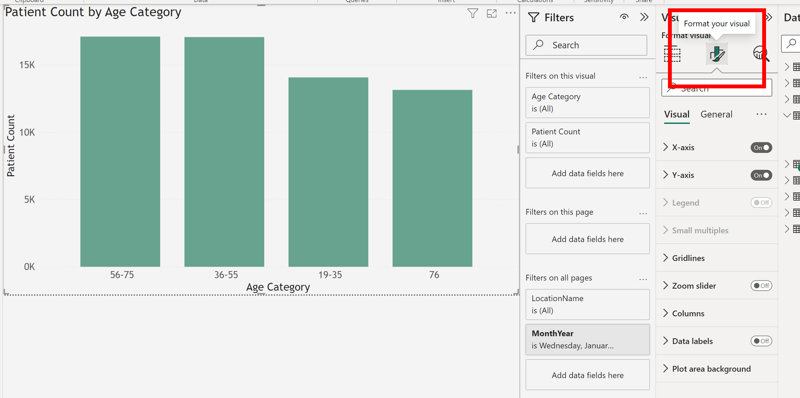The image size is (800, 398).
Task: Turn off the X-axis toggle
Action: [x=761, y=147]
